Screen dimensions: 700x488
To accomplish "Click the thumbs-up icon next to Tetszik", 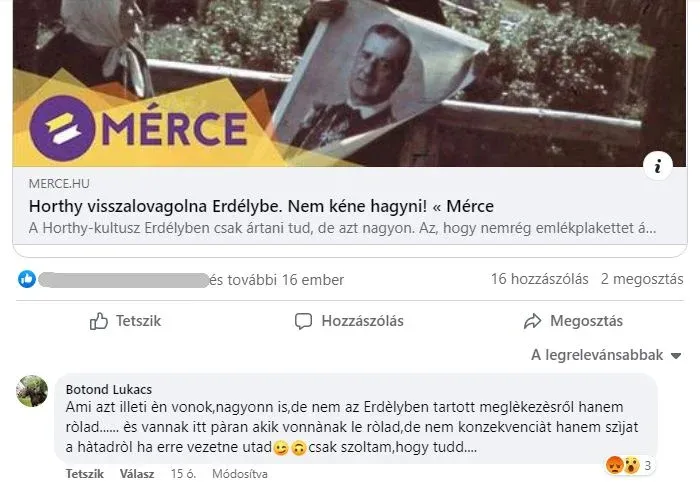I will tap(99, 321).
